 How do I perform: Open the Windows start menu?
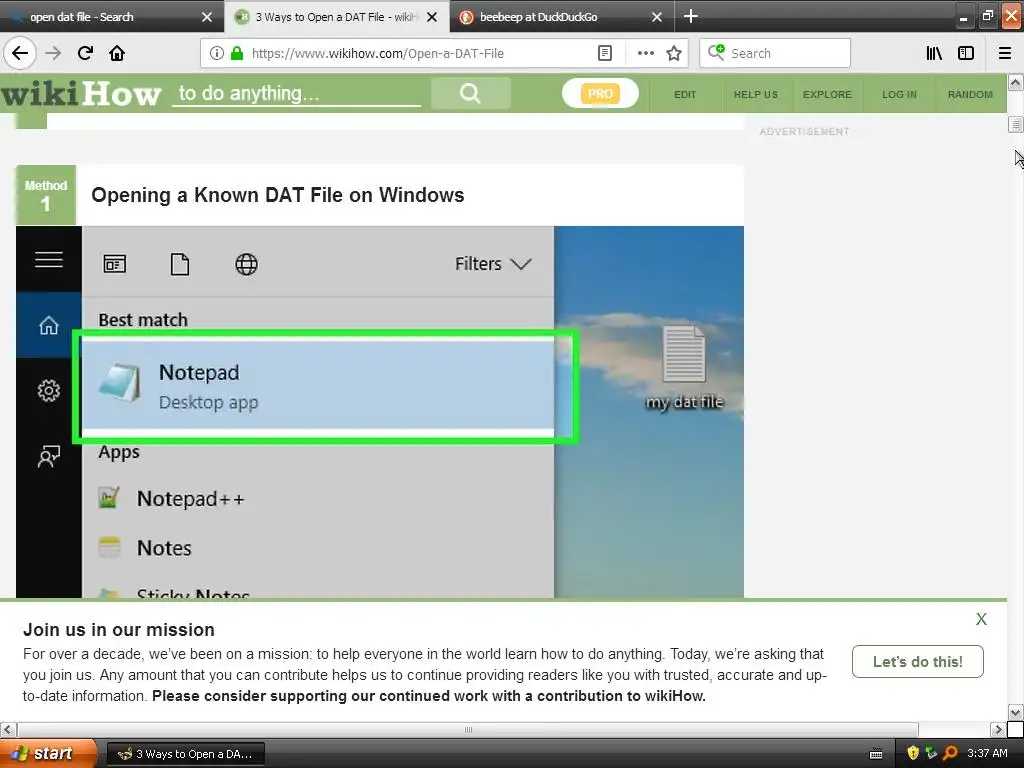click(48, 753)
